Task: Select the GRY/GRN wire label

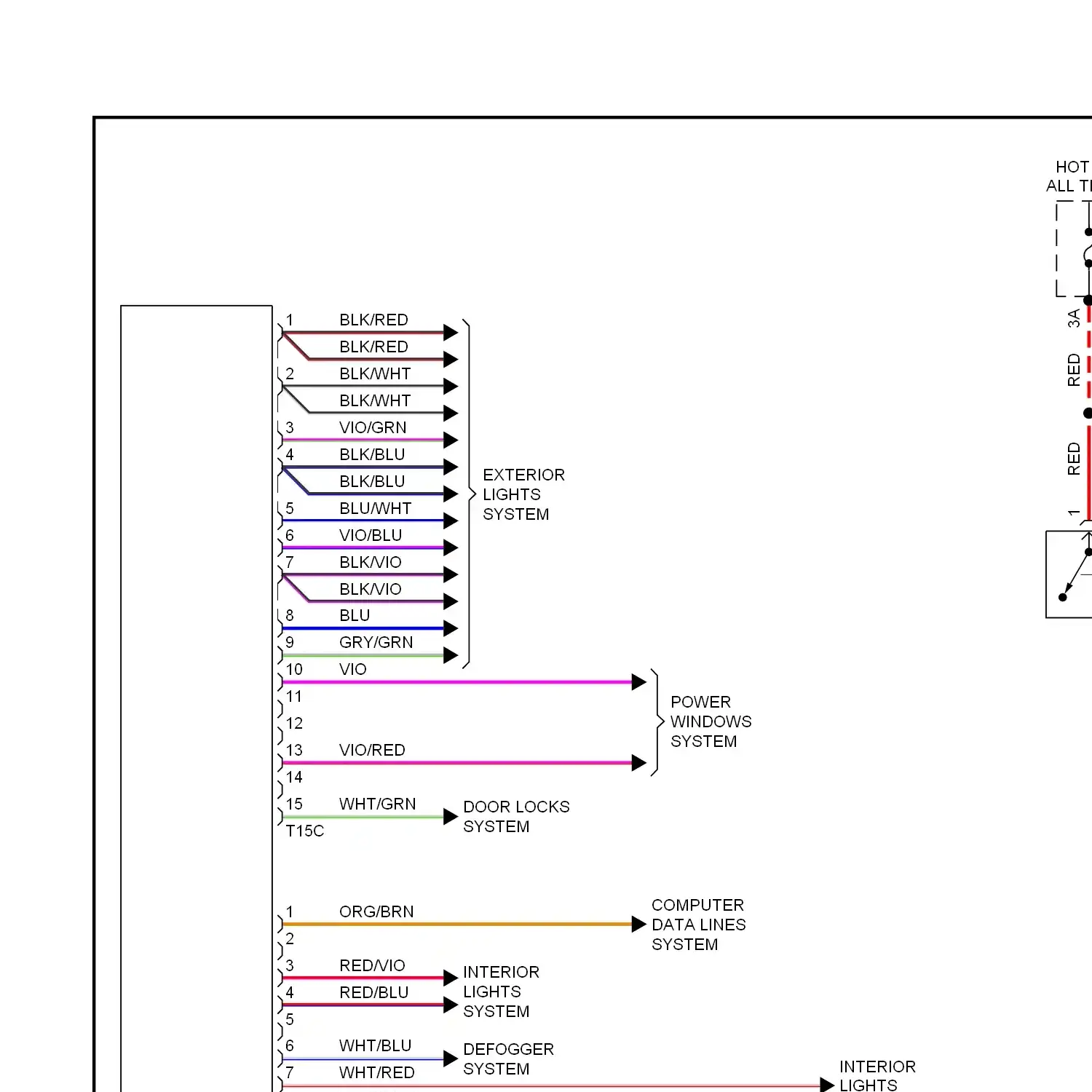Action: pyautogui.click(x=376, y=642)
